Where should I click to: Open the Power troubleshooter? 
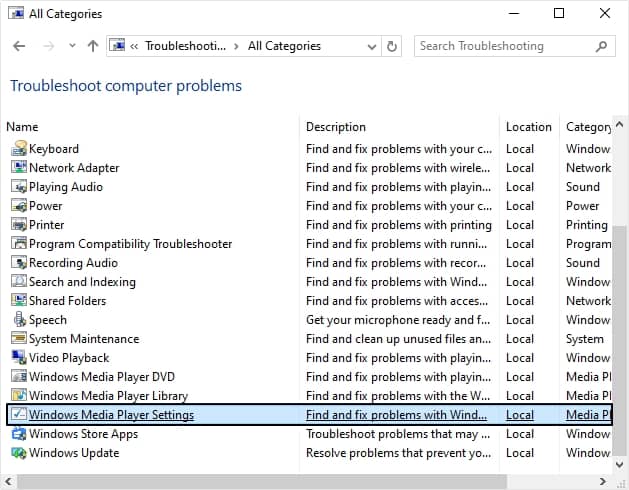coord(45,206)
